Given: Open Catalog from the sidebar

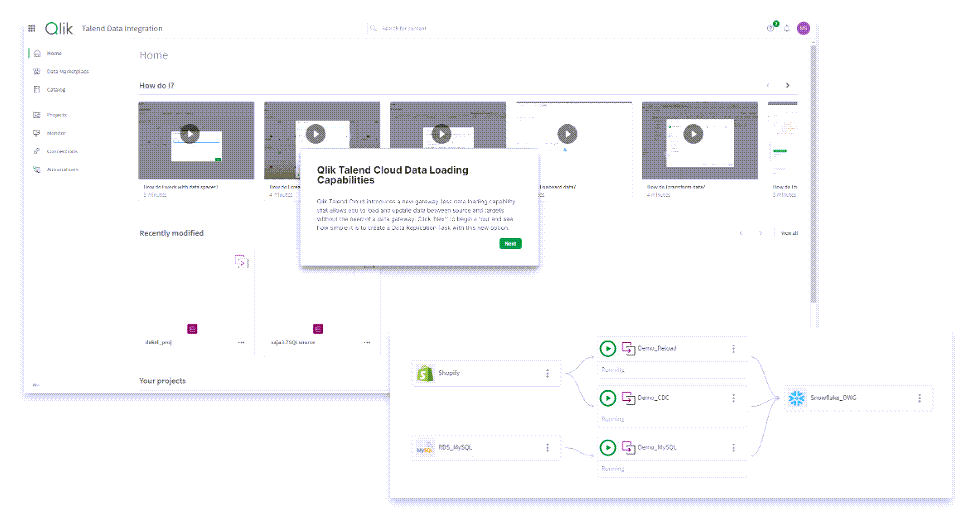Looking at the screenshot, I should point(56,89).
